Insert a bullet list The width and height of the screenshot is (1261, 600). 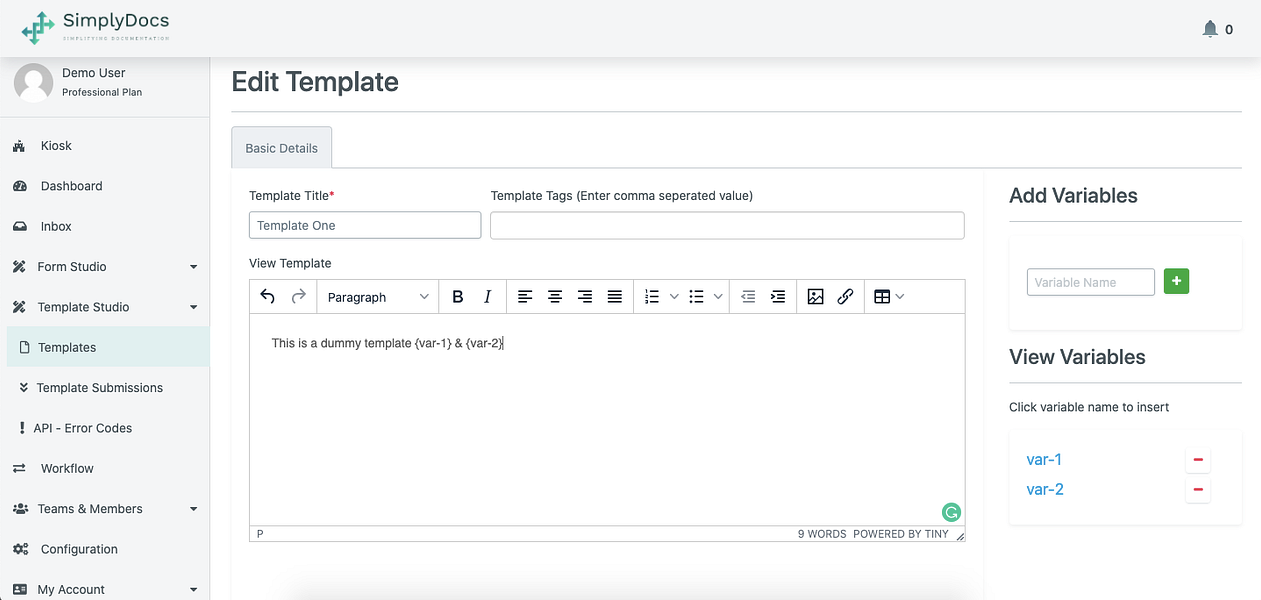click(697, 297)
